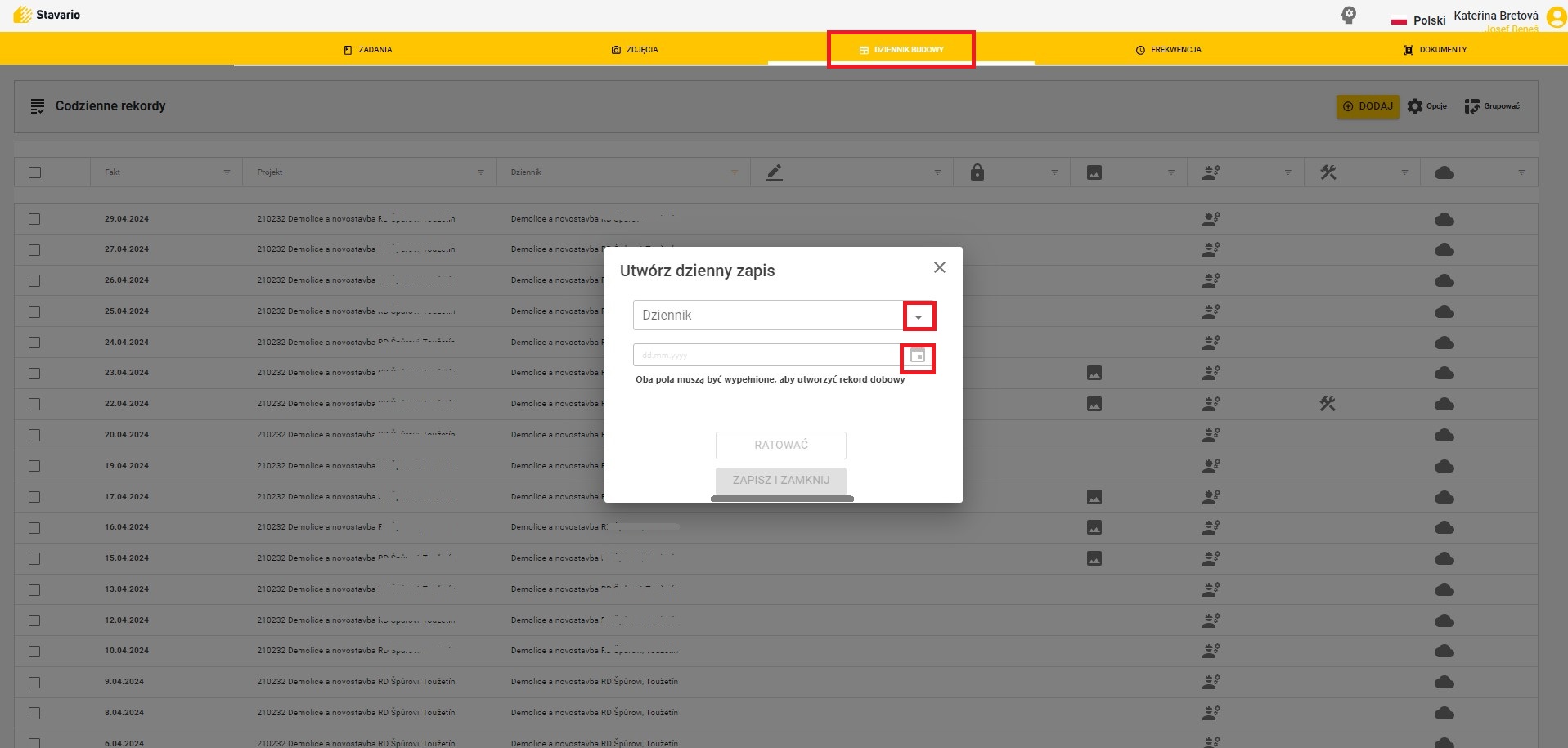The height and width of the screenshot is (748, 1568).
Task: Change language from Polski
Action: (x=1419, y=20)
